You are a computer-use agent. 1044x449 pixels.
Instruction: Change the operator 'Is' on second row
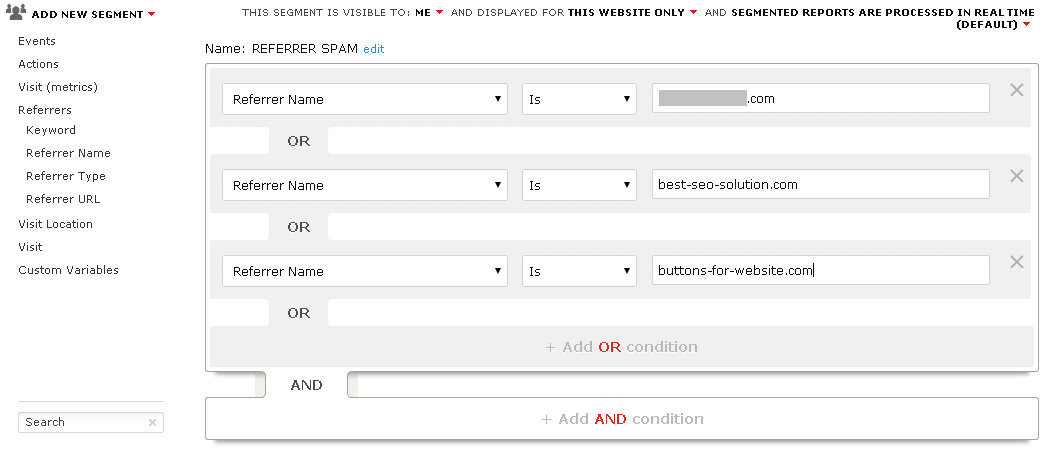[x=579, y=185]
